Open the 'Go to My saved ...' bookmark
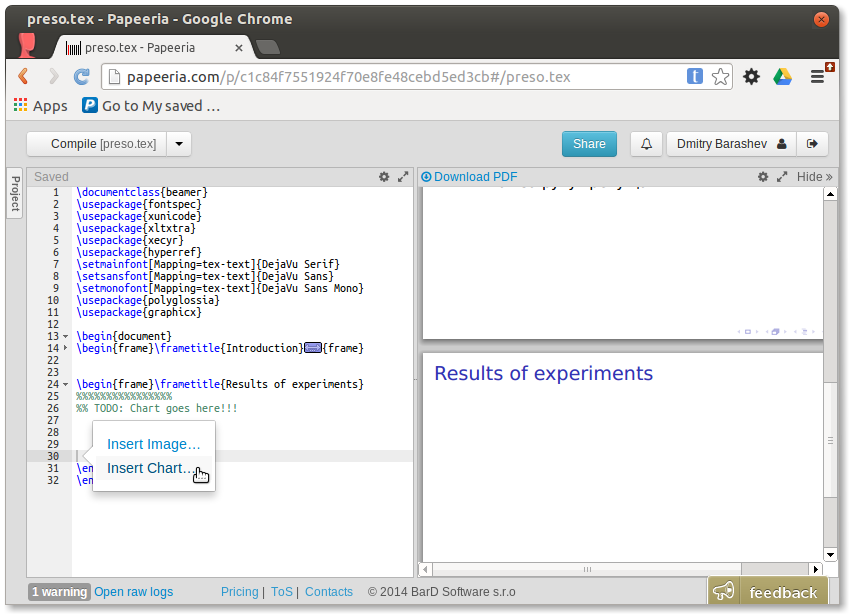Screen dimensions: 849x614 tap(151, 106)
